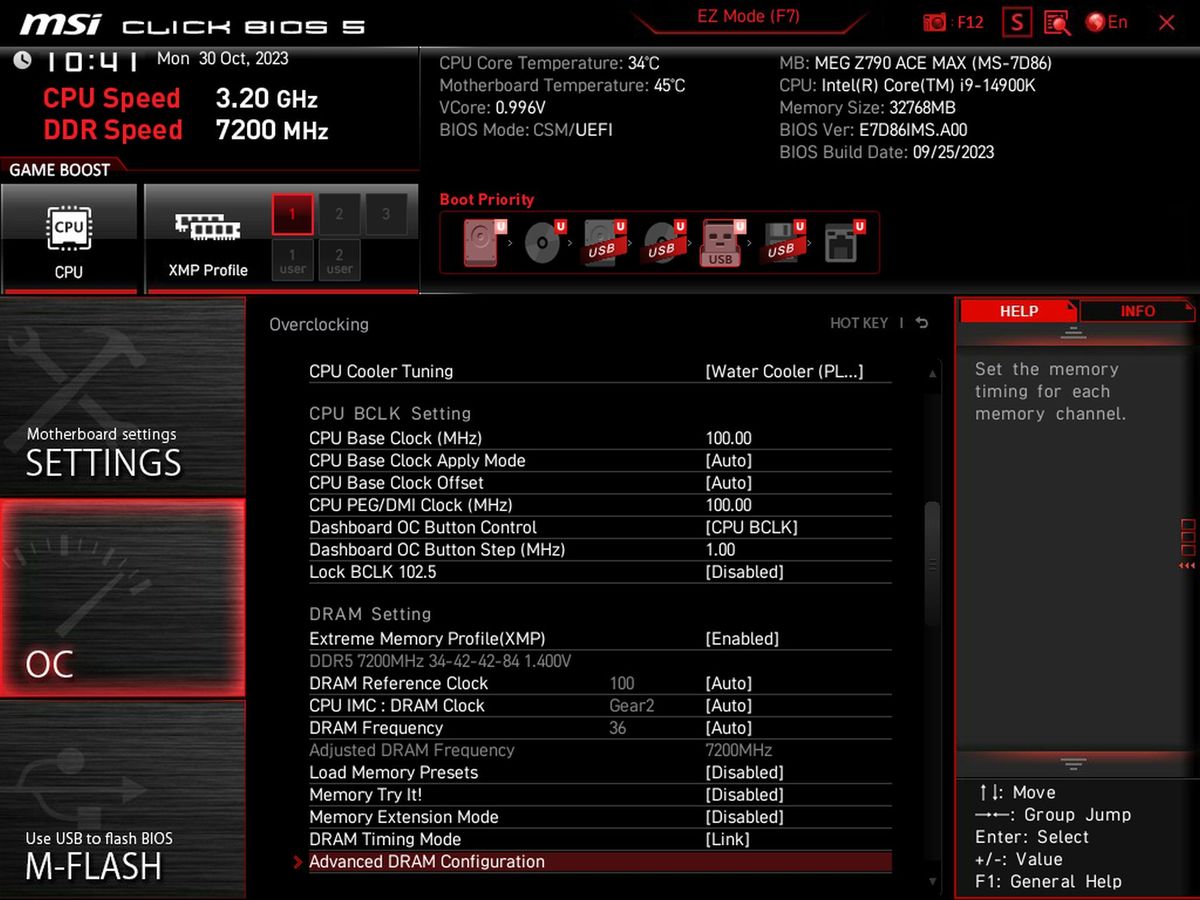Select XMP user profile 2
Viewport: 1200px width, 900px height.
coord(339,260)
